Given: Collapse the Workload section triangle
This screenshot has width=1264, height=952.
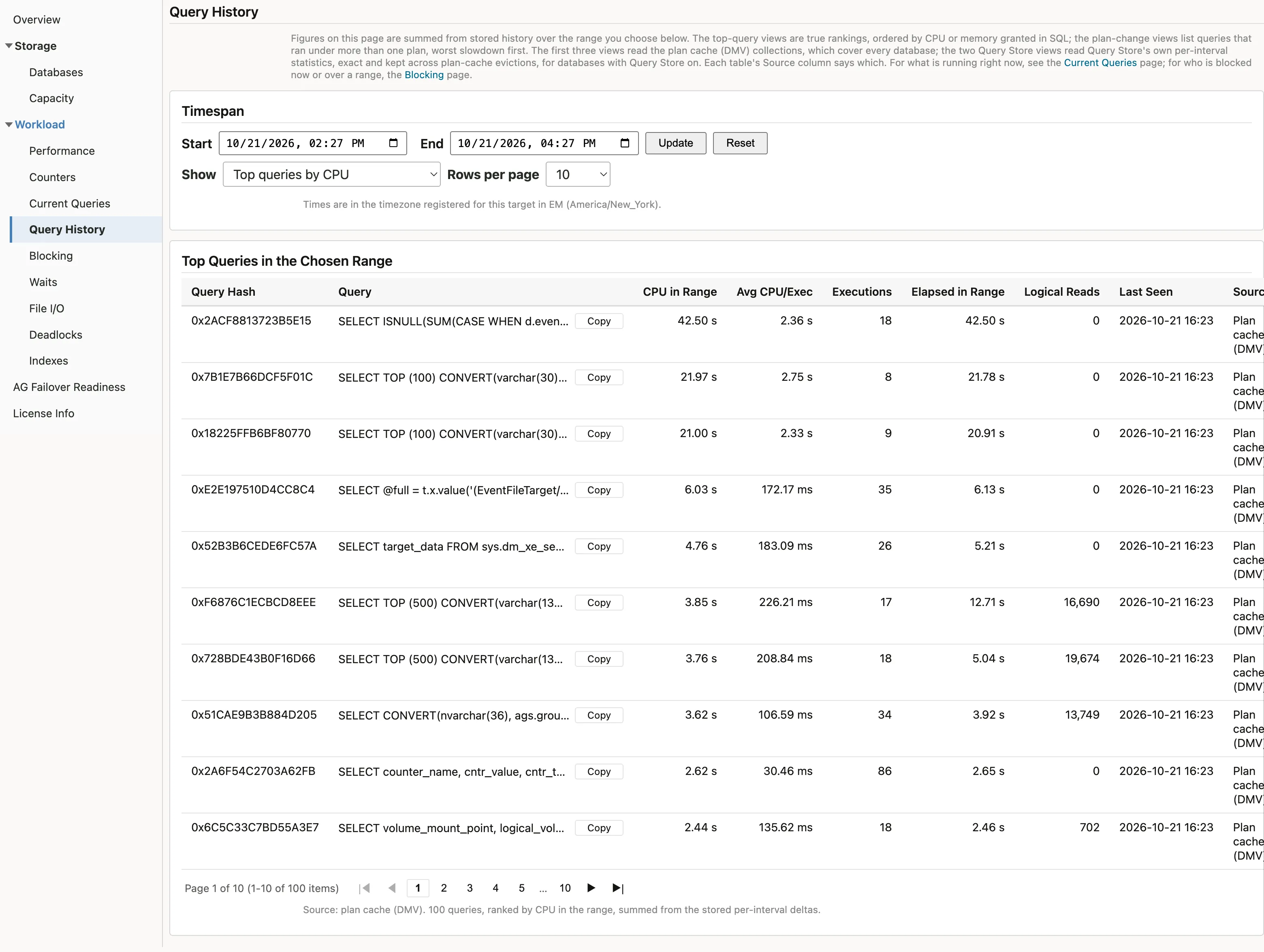Looking at the screenshot, I should point(9,125).
